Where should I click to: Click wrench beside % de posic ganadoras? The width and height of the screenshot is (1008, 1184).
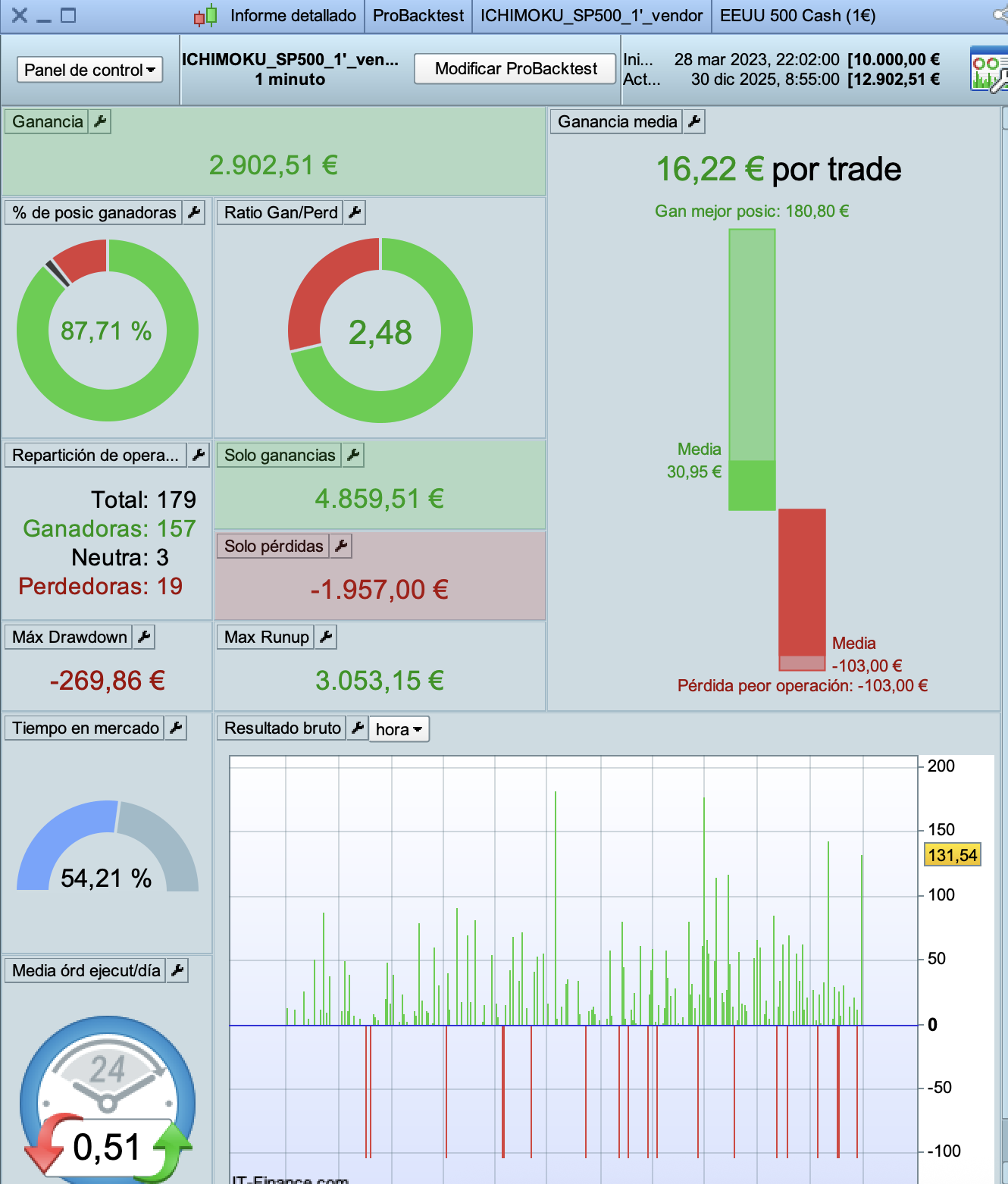tap(195, 212)
